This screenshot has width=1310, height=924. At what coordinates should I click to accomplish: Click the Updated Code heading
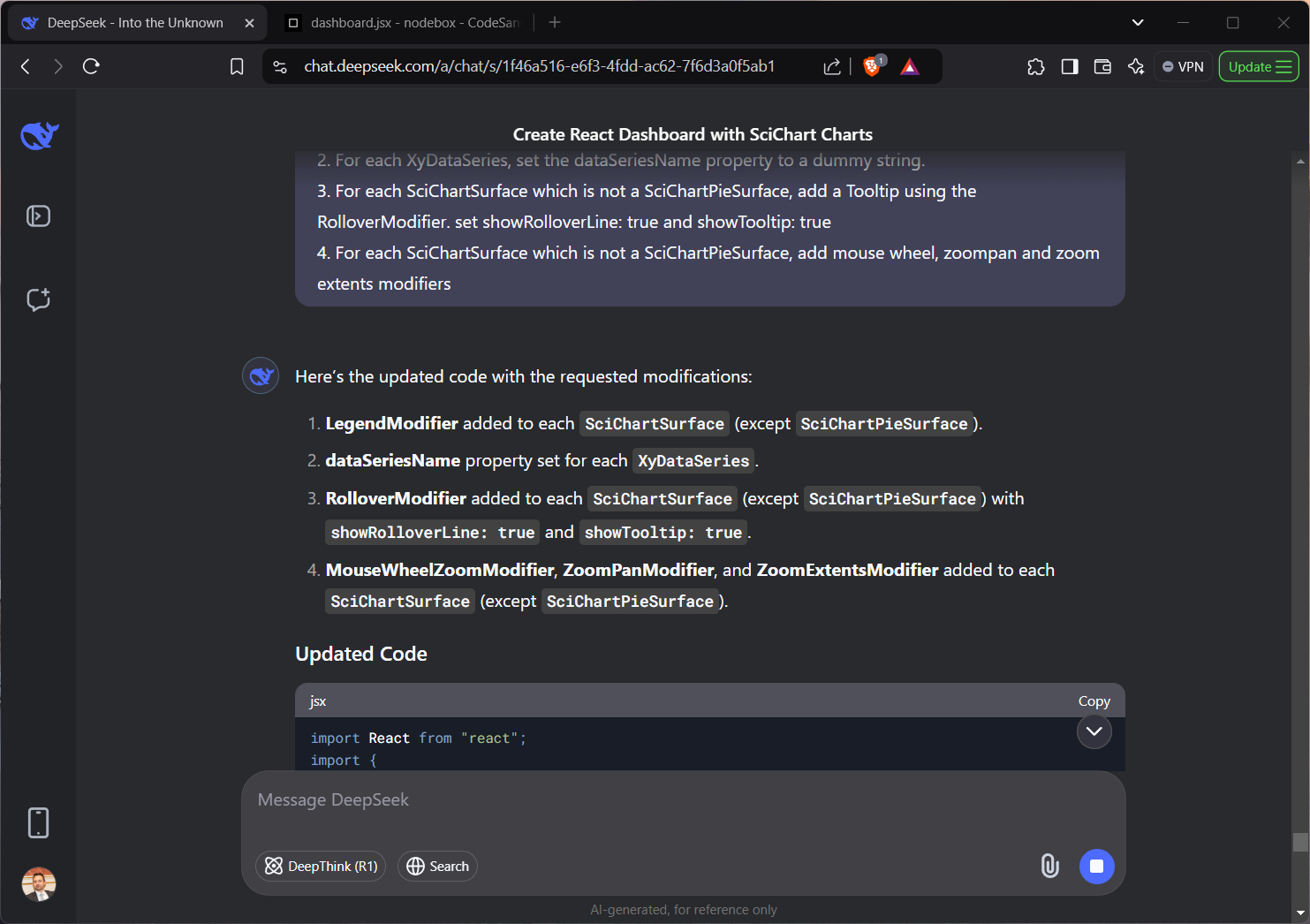click(x=361, y=654)
